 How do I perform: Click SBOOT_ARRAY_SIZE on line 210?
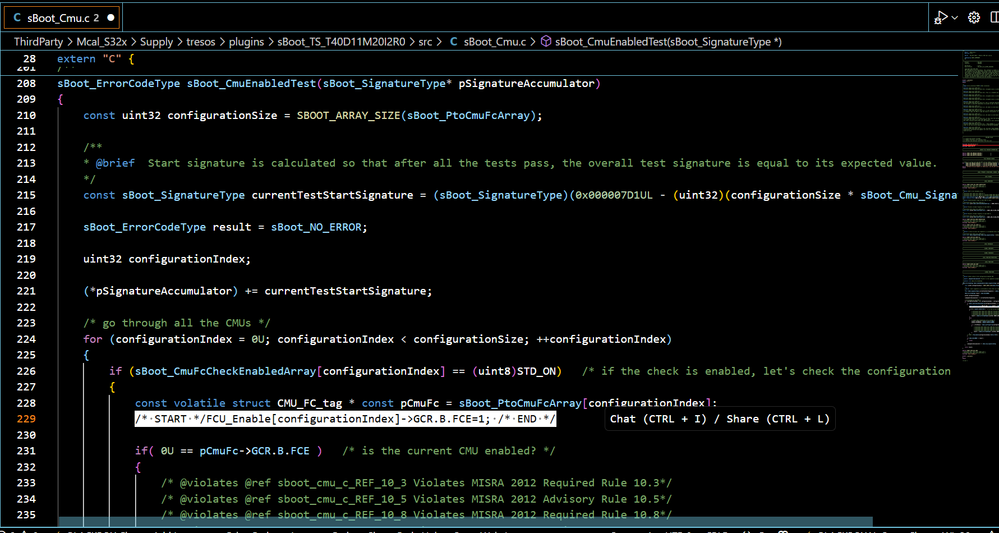point(349,115)
